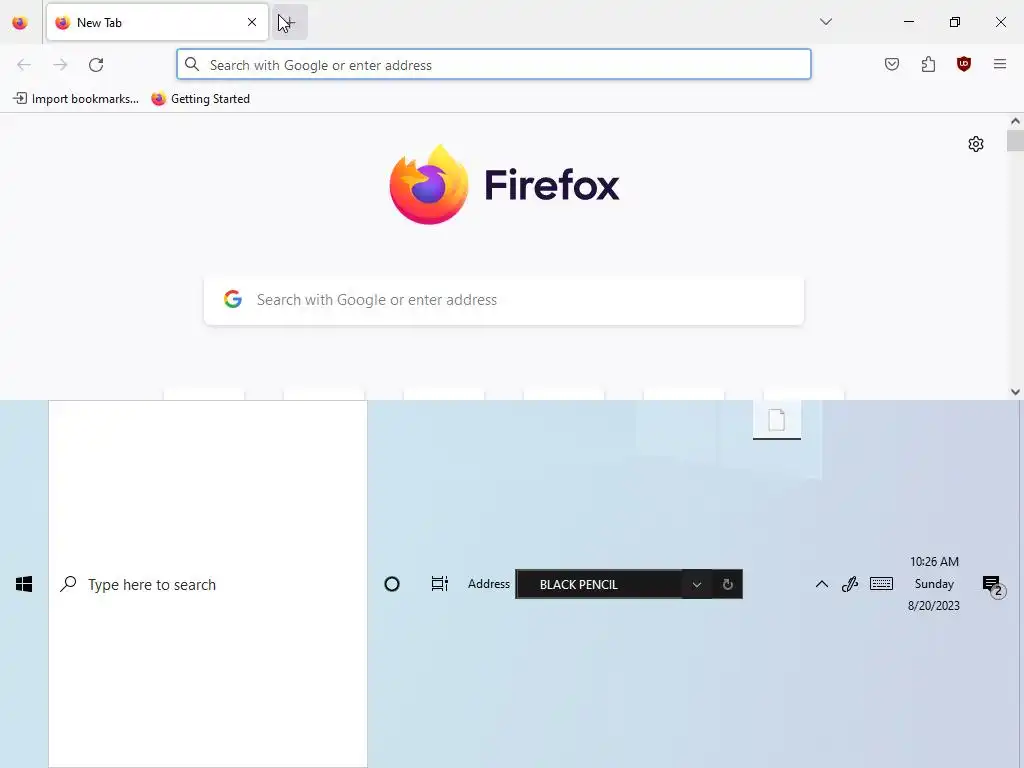This screenshot has width=1024, height=768.
Task: Focus the Firefox address bar
Action: pos(494,65)
